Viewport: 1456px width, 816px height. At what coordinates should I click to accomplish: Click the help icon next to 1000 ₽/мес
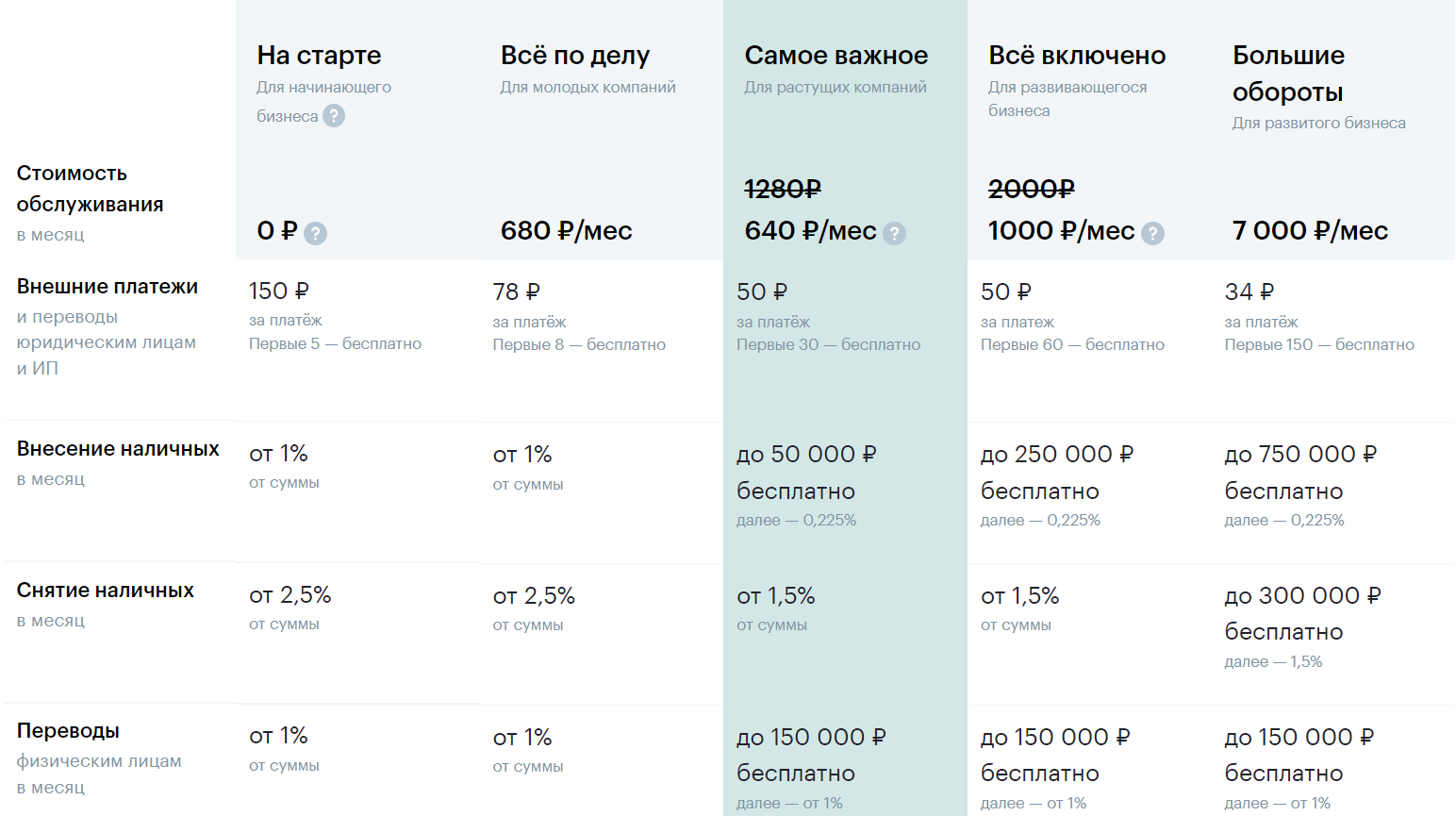click(x=1152, y=232)
